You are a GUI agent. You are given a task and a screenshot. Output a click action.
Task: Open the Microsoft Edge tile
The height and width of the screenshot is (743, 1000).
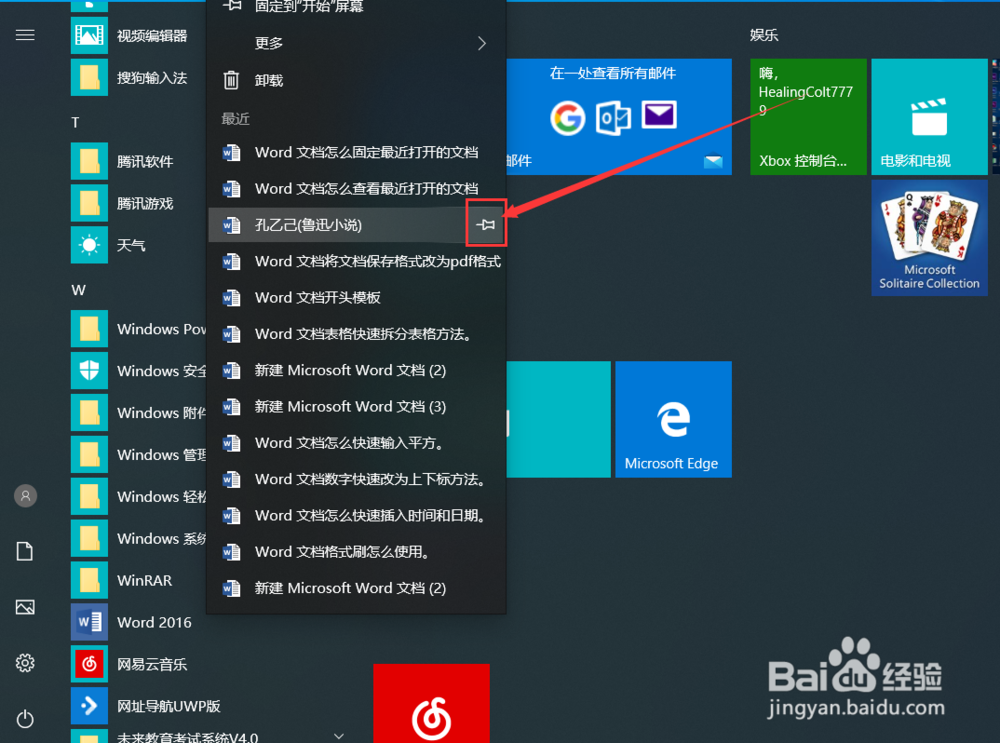tap(673, 419)
